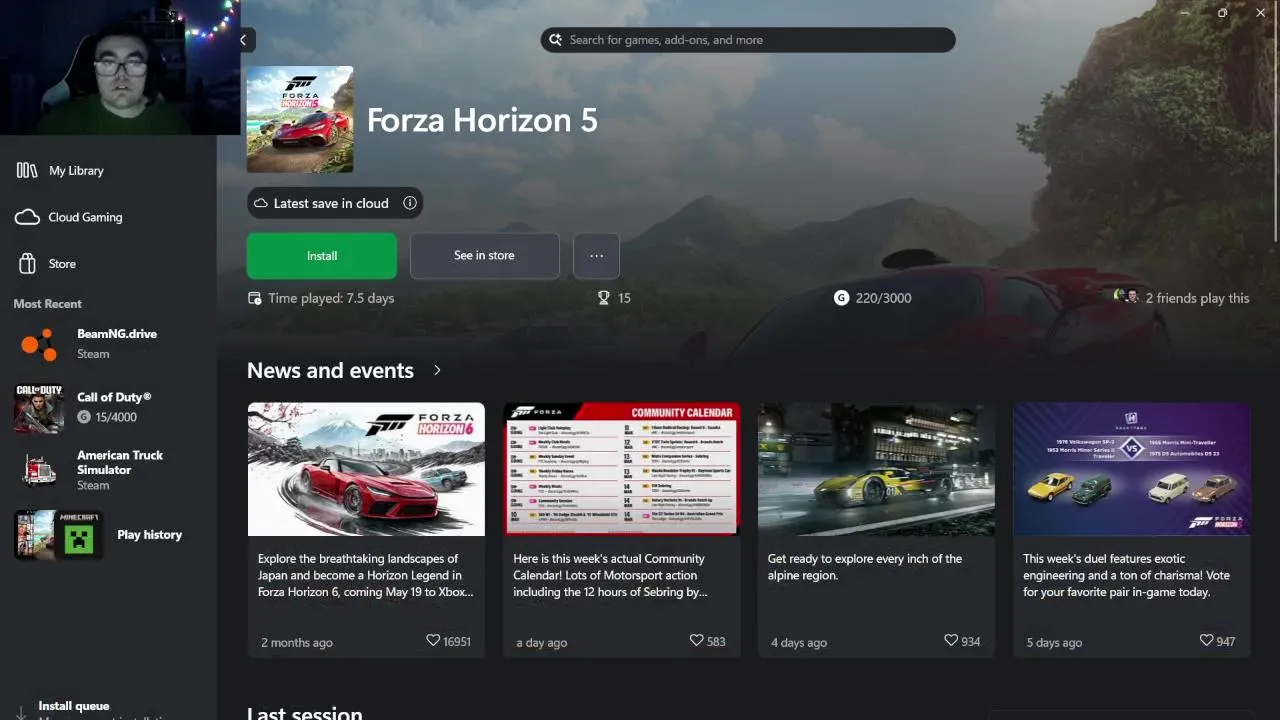
Task: Click the cloud save cloud icon
Action: 260,203
